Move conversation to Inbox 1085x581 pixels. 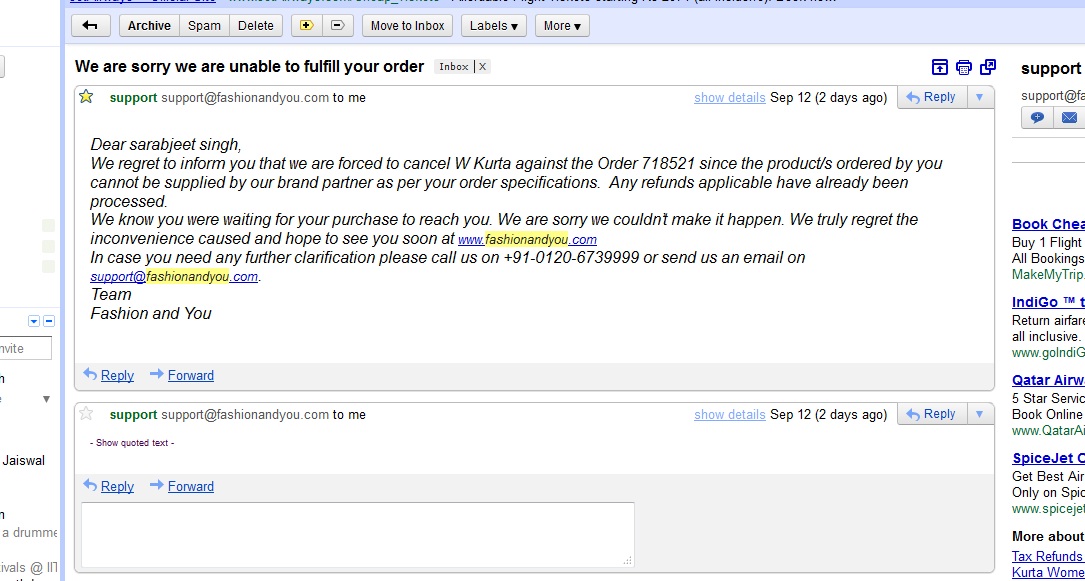tap(408, 26)
